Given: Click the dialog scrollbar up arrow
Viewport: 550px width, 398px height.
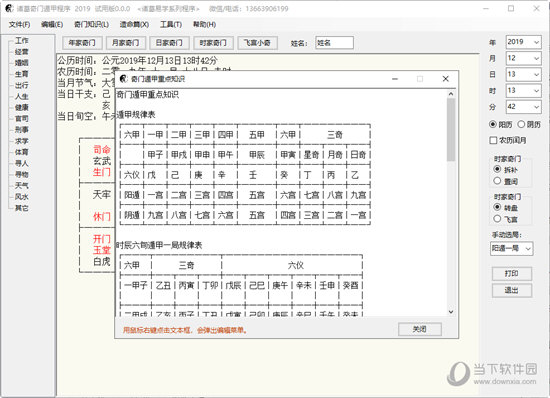Looking at the screenshot, I should click(451, 94).
